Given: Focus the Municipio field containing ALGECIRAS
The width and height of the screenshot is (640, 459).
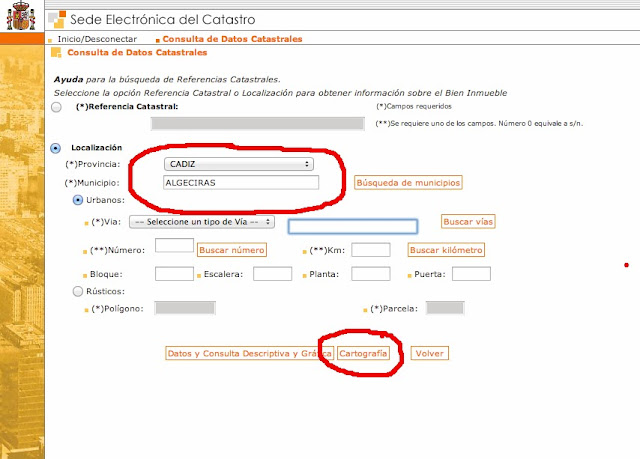Looking at the screenshot, I should pyautogui.click(x=241, y=182).
